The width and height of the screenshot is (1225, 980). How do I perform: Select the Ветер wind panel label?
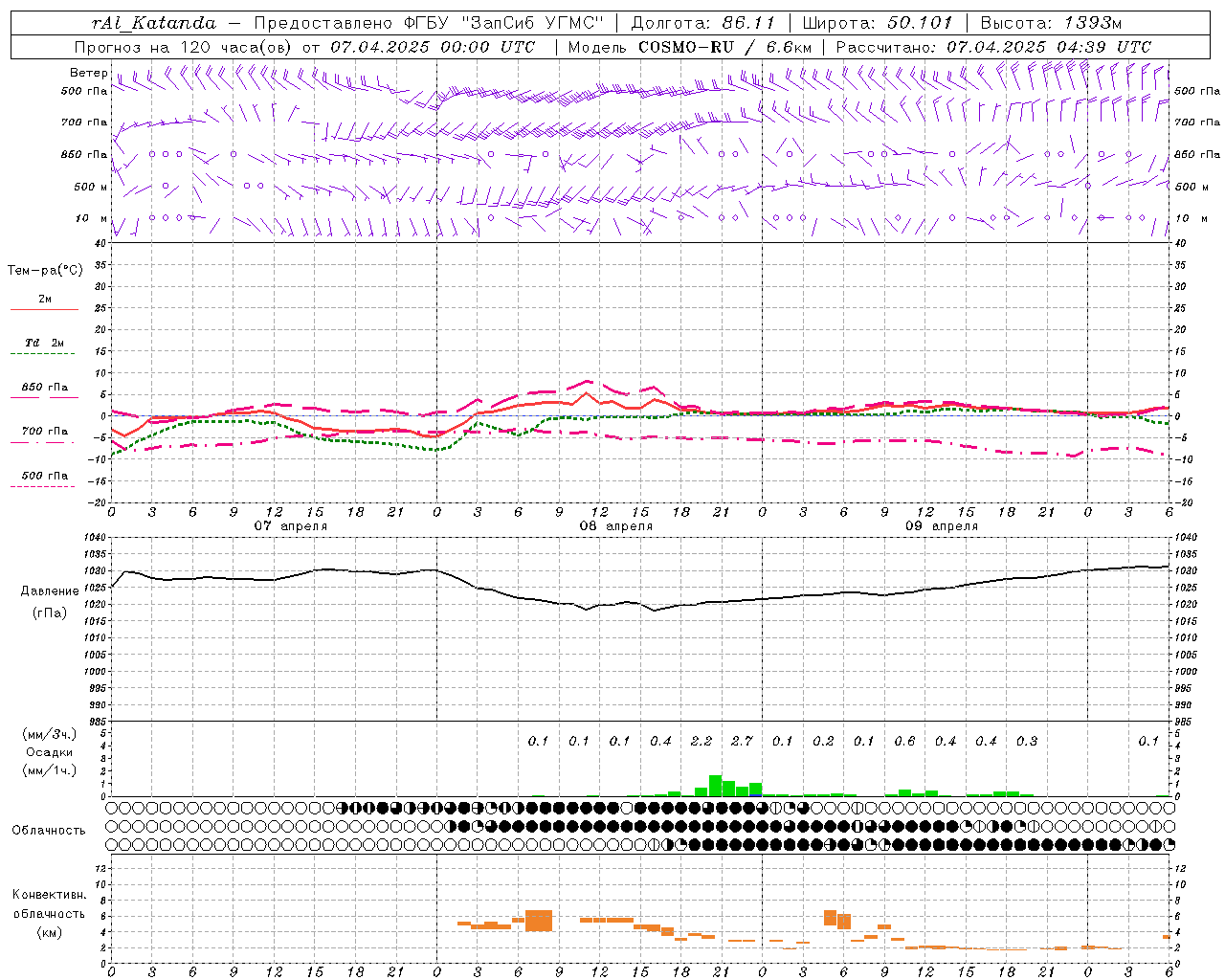(x=88, y=73)
